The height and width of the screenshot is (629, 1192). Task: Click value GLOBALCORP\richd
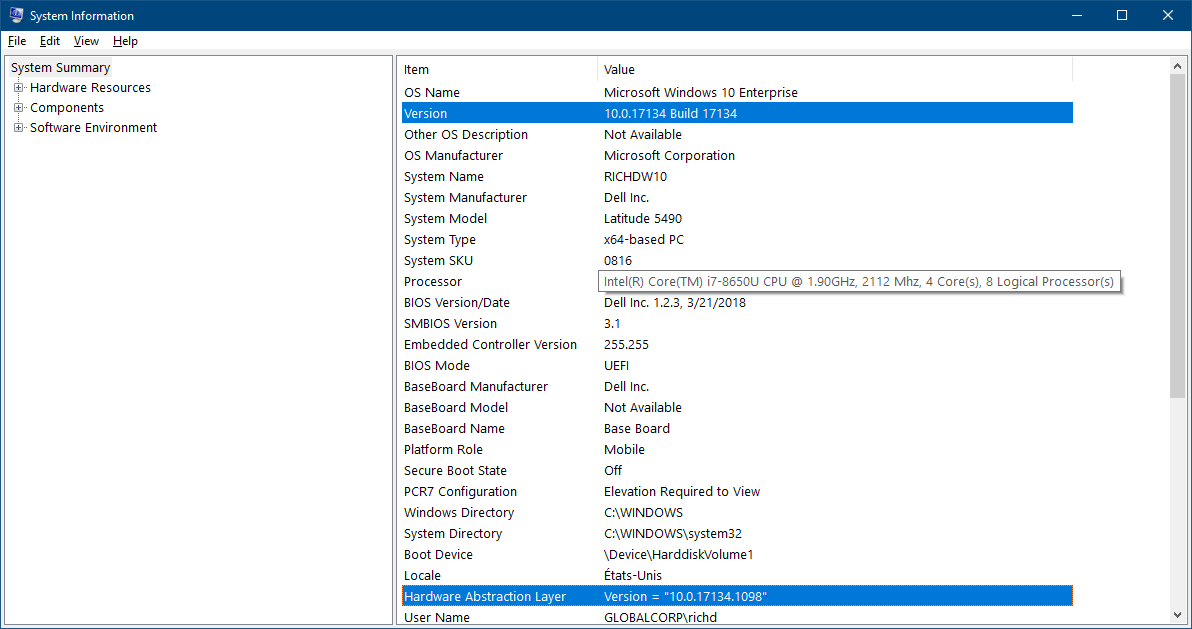[x=661, y=618]
